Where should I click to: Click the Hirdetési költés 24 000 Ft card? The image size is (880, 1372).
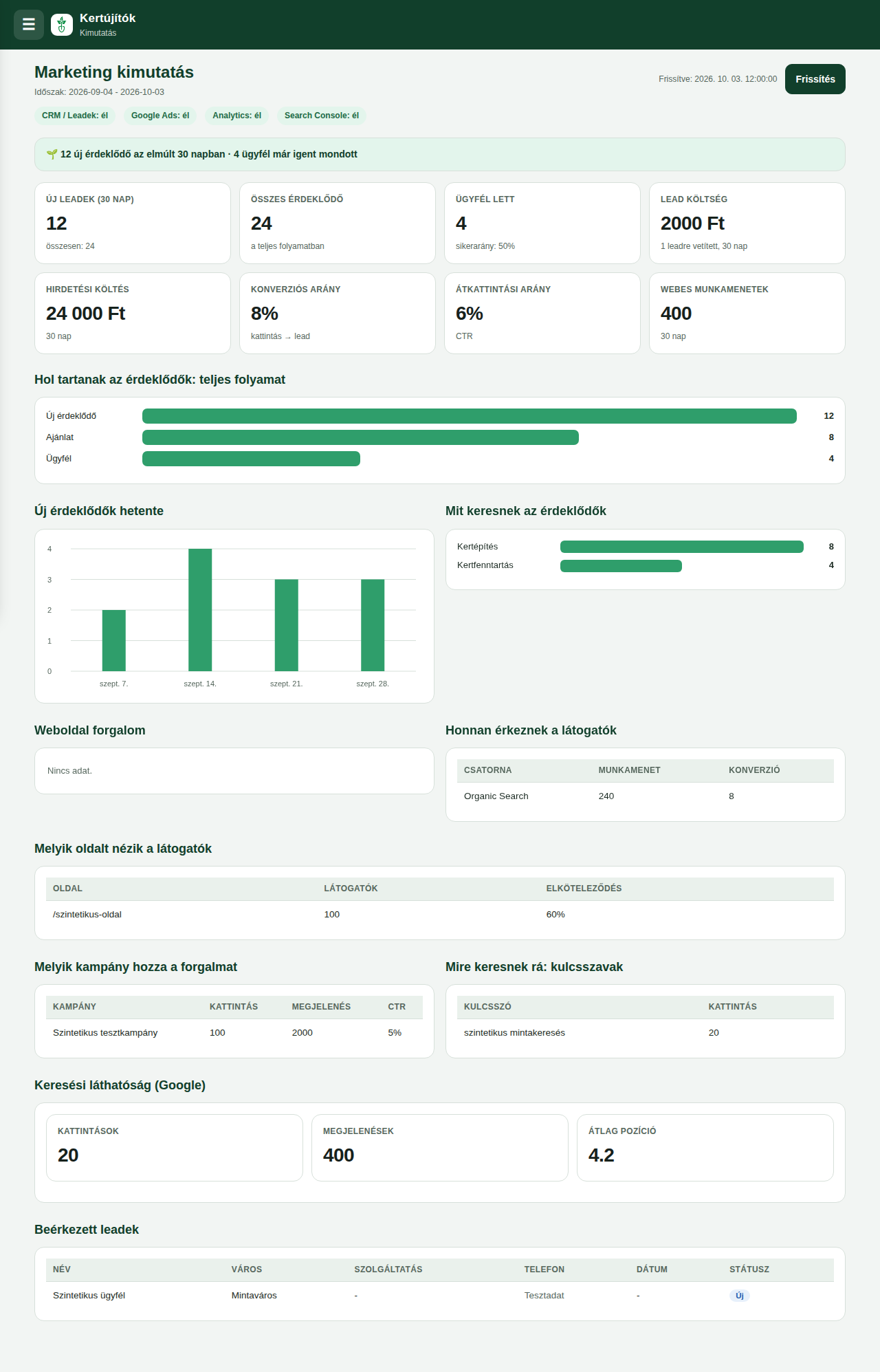[133, 313]
